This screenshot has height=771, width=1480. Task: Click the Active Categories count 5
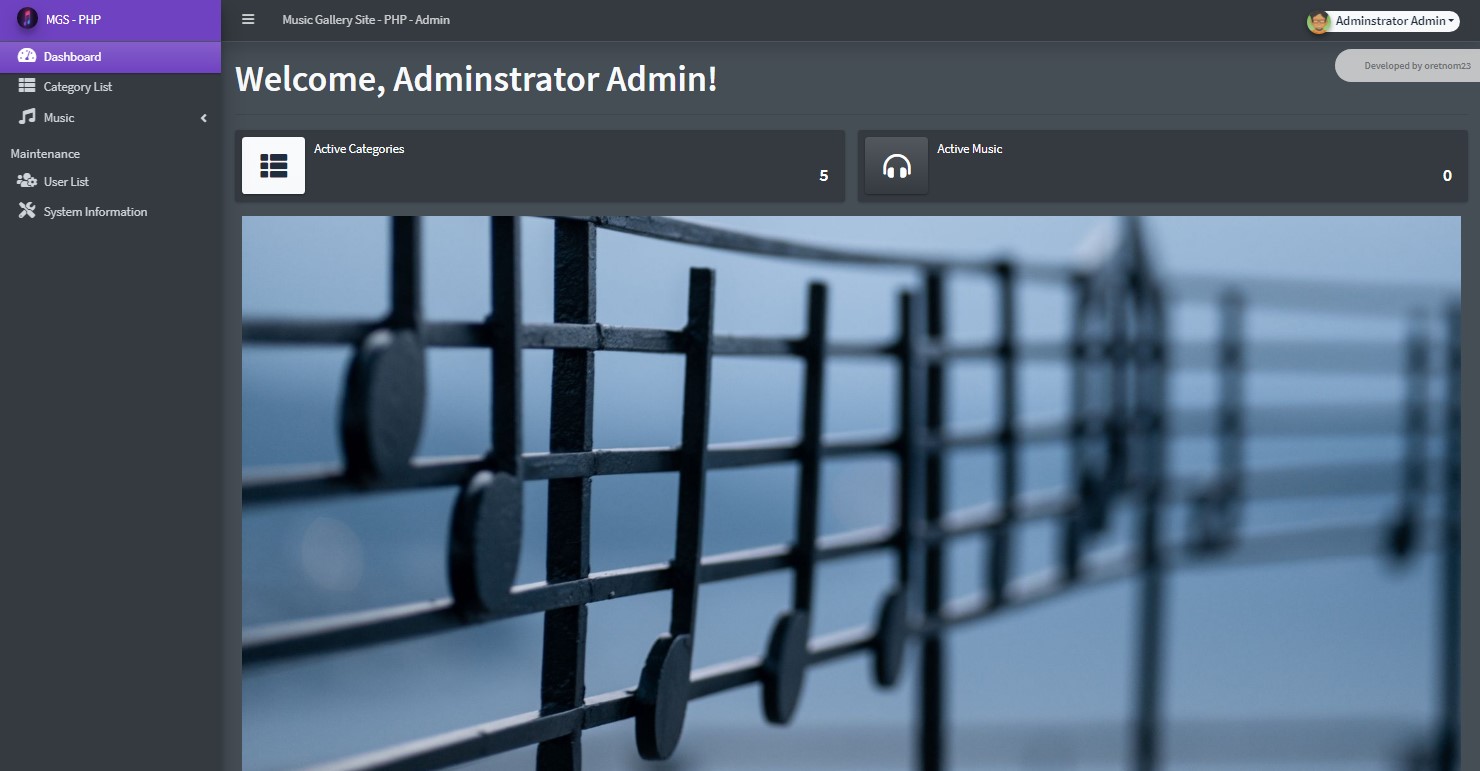(824, 176)
